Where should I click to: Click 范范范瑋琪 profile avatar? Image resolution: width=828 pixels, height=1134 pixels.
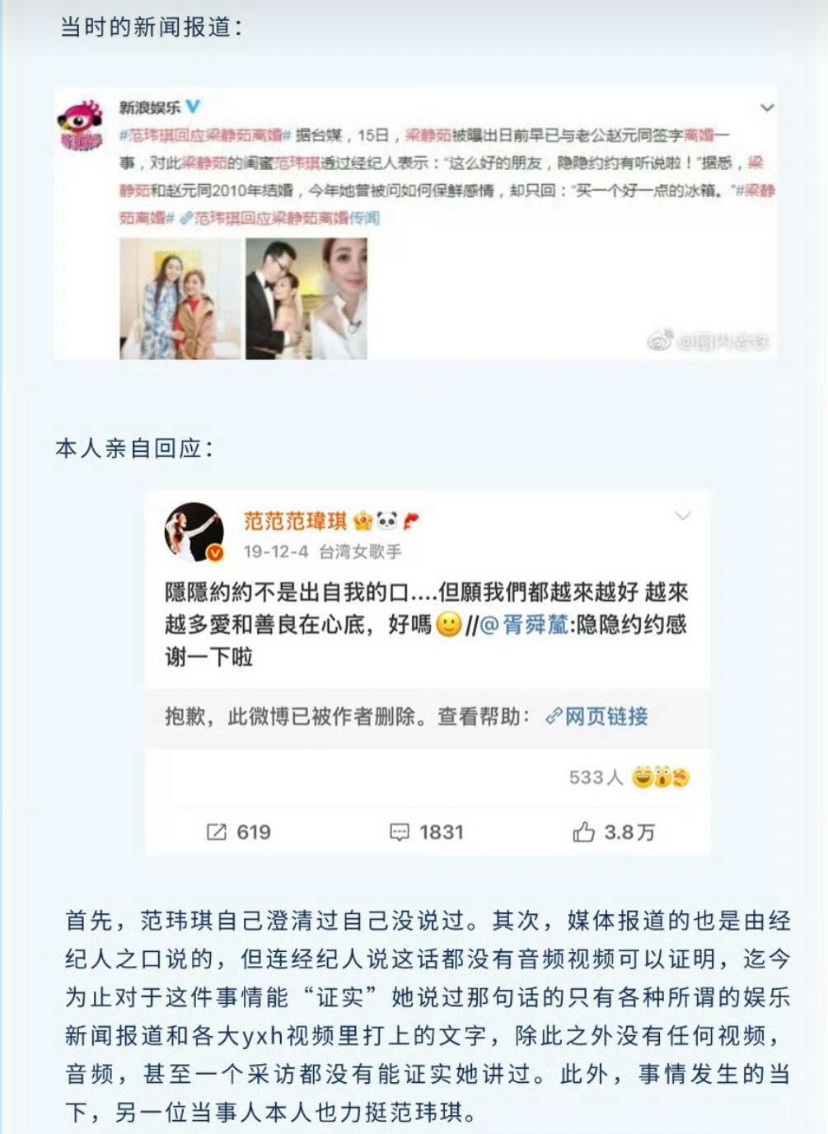[195, 532]
